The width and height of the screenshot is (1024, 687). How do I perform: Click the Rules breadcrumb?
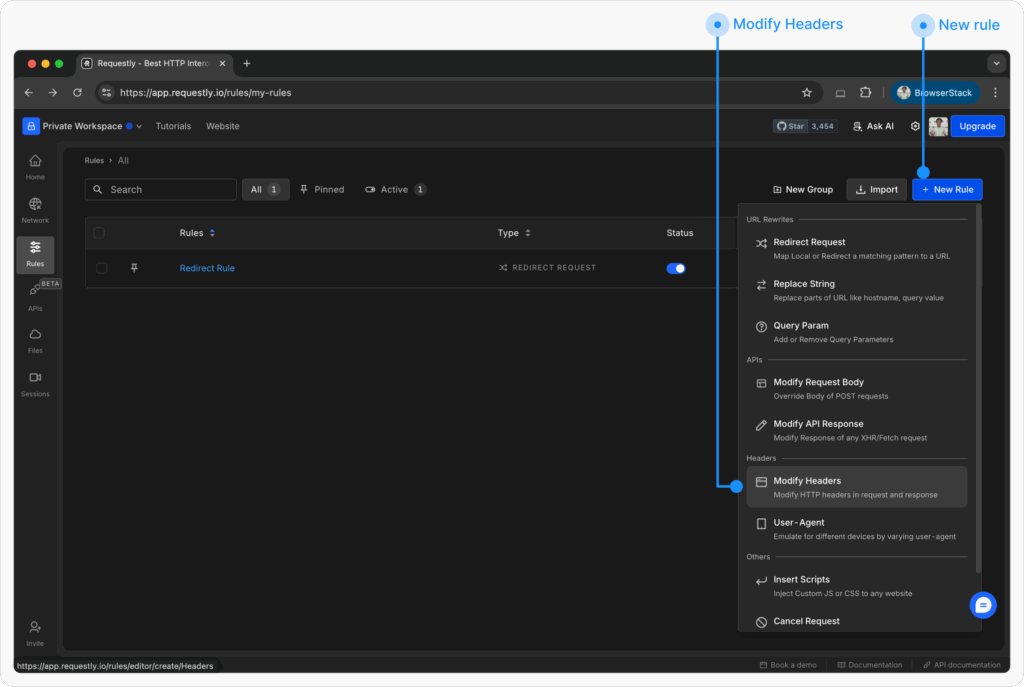[x=94, y=160]
